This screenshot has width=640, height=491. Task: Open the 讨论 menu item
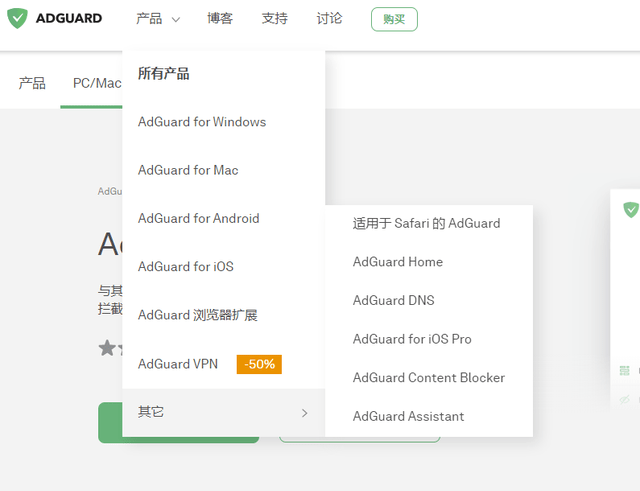[x=329, y=18]
